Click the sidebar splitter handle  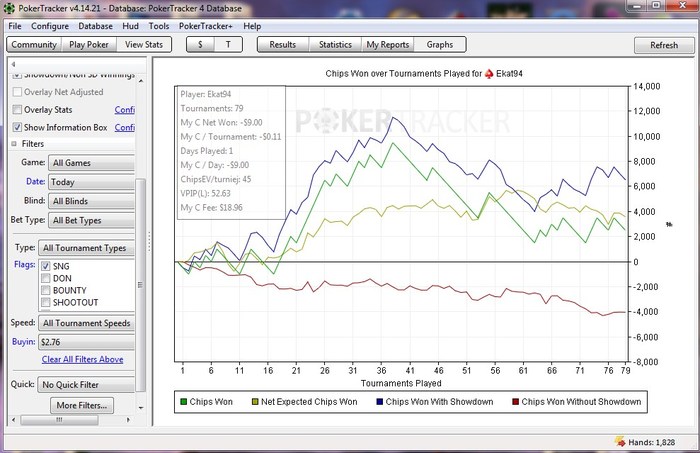(x=149, y=241)
